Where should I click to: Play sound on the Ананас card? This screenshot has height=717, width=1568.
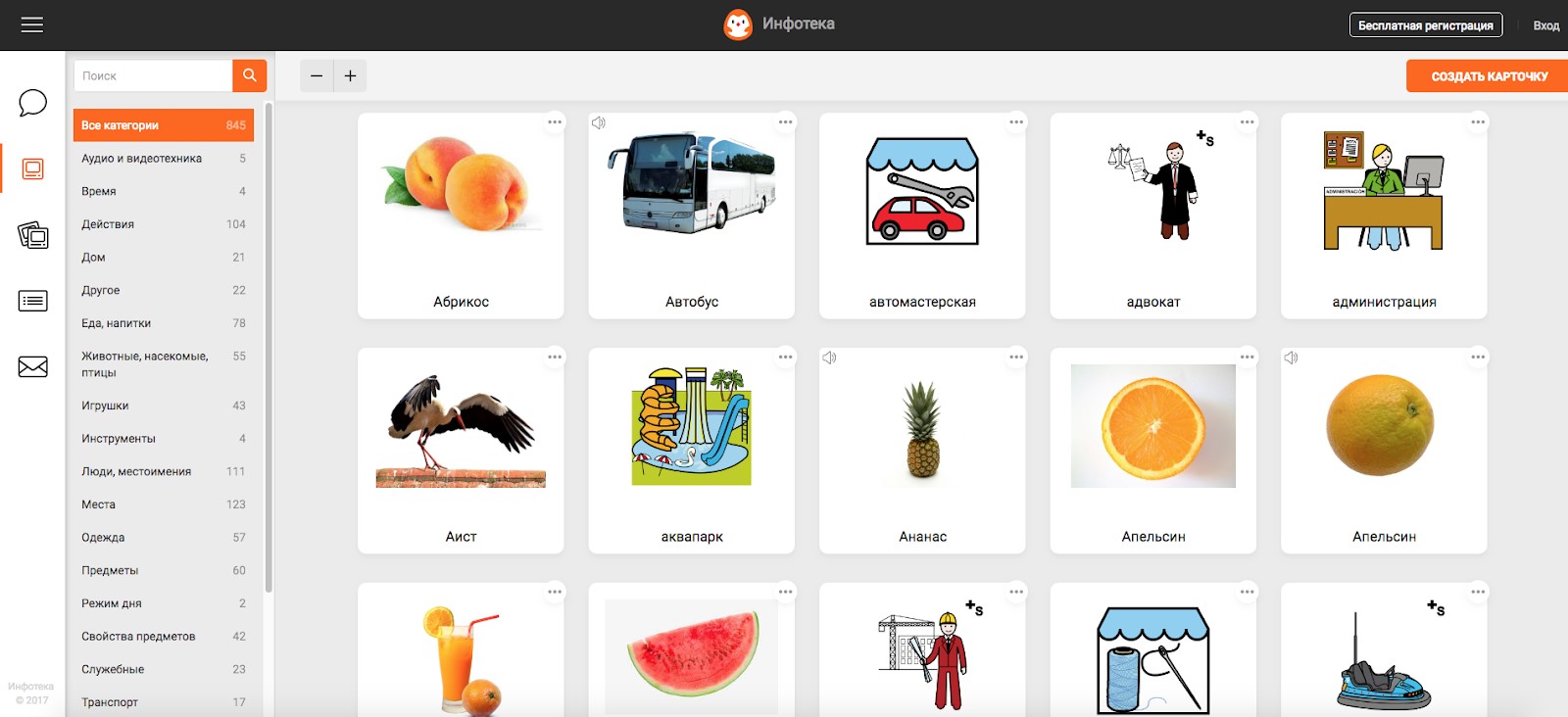click(829, 358)
